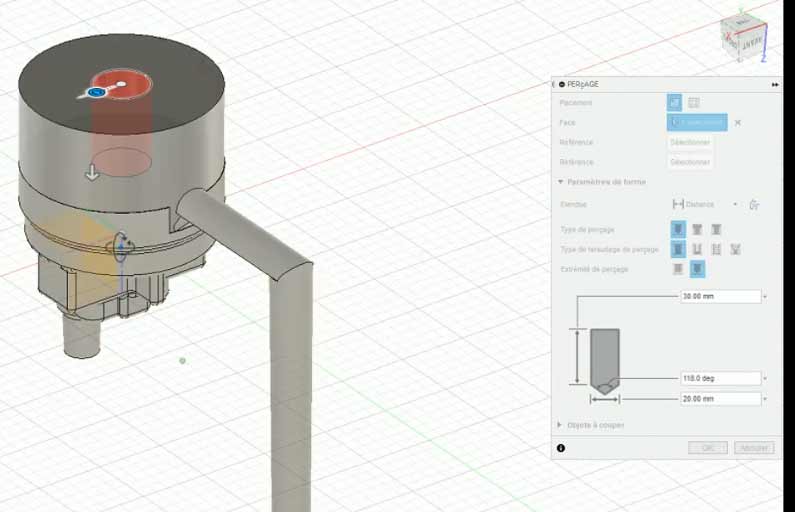
Task: Clear the selected Face with the X
Action: tap(738, 122)
